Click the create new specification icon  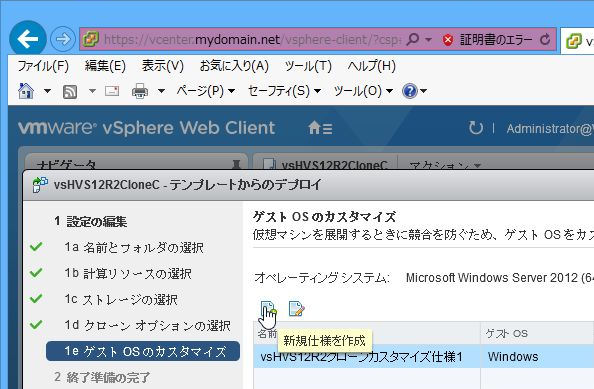coord(268,309)
